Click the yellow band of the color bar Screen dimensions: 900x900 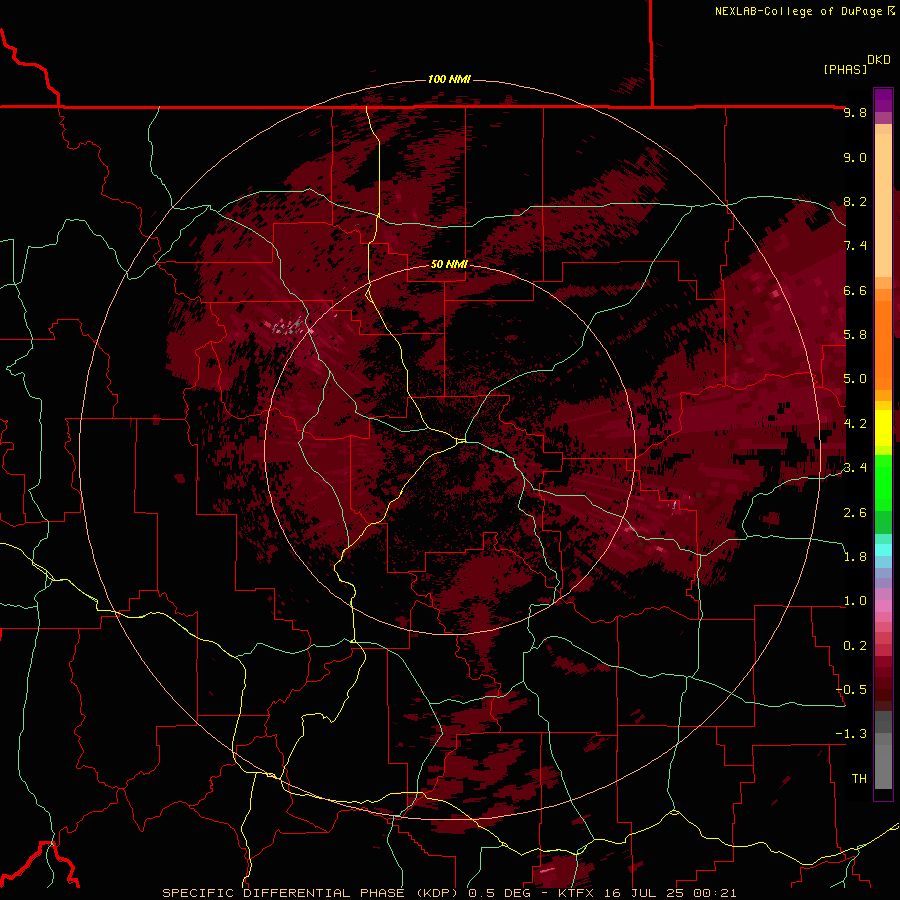coord(883,428)
